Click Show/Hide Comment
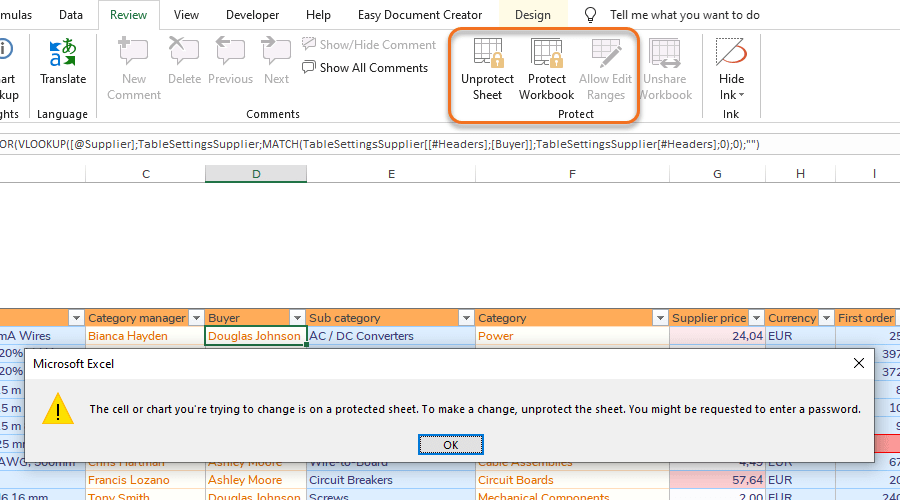Screen dimensions: 900x500 click(x=369, y=45)
